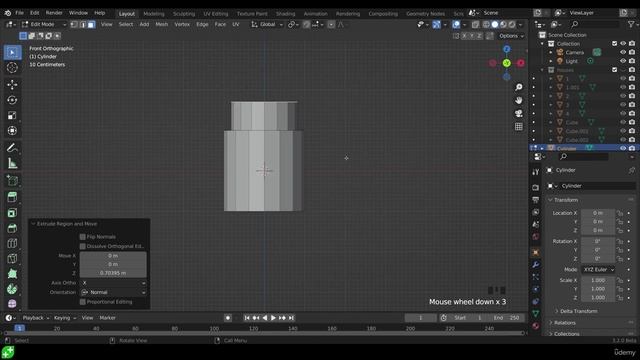
Task: Open the Mesh menu
Action: [x=162, y=24]
